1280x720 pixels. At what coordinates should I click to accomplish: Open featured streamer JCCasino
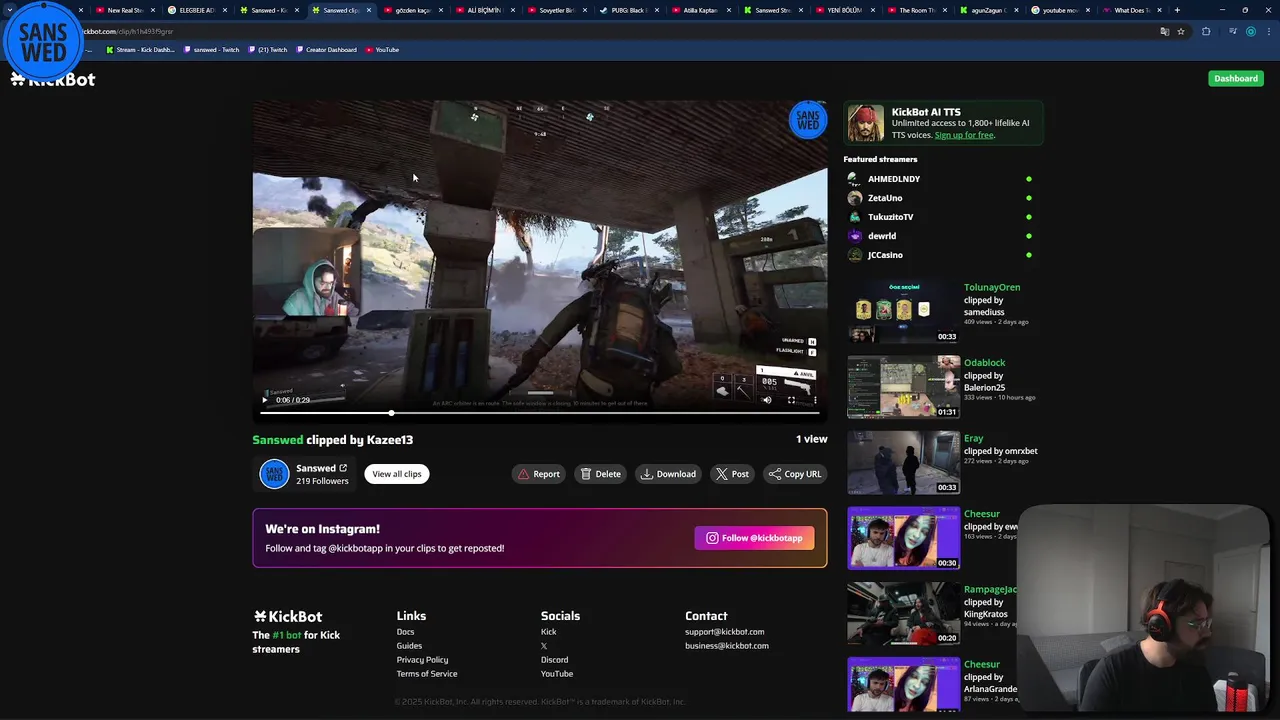point(885,255)
